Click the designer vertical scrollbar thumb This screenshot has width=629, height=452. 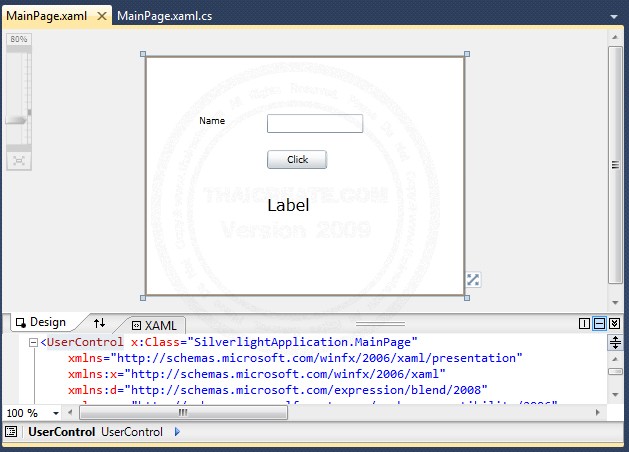pyautogui.click(x=615, y=165)
